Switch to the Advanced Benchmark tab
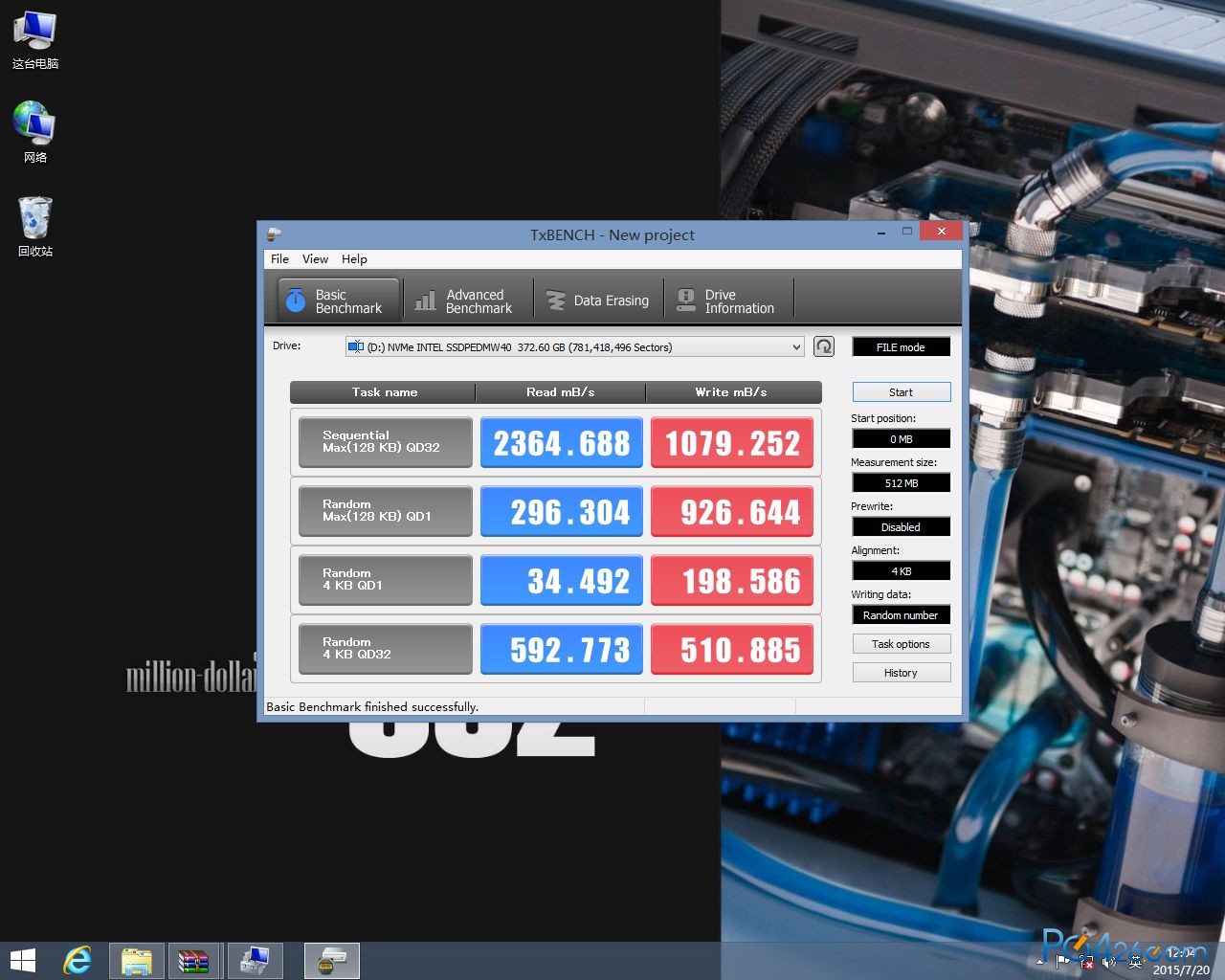The image size is (1225, 980). click(x=467, y=301)
